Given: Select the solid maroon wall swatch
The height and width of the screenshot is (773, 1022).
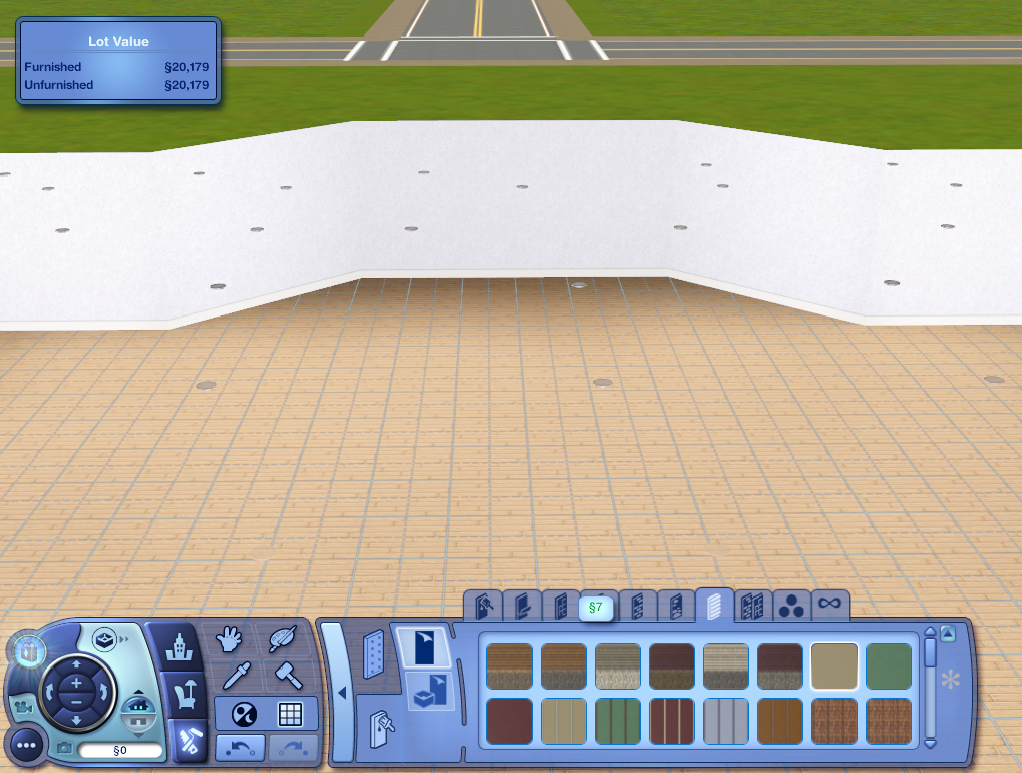Looking at the screenshot, I should (509, 721).
